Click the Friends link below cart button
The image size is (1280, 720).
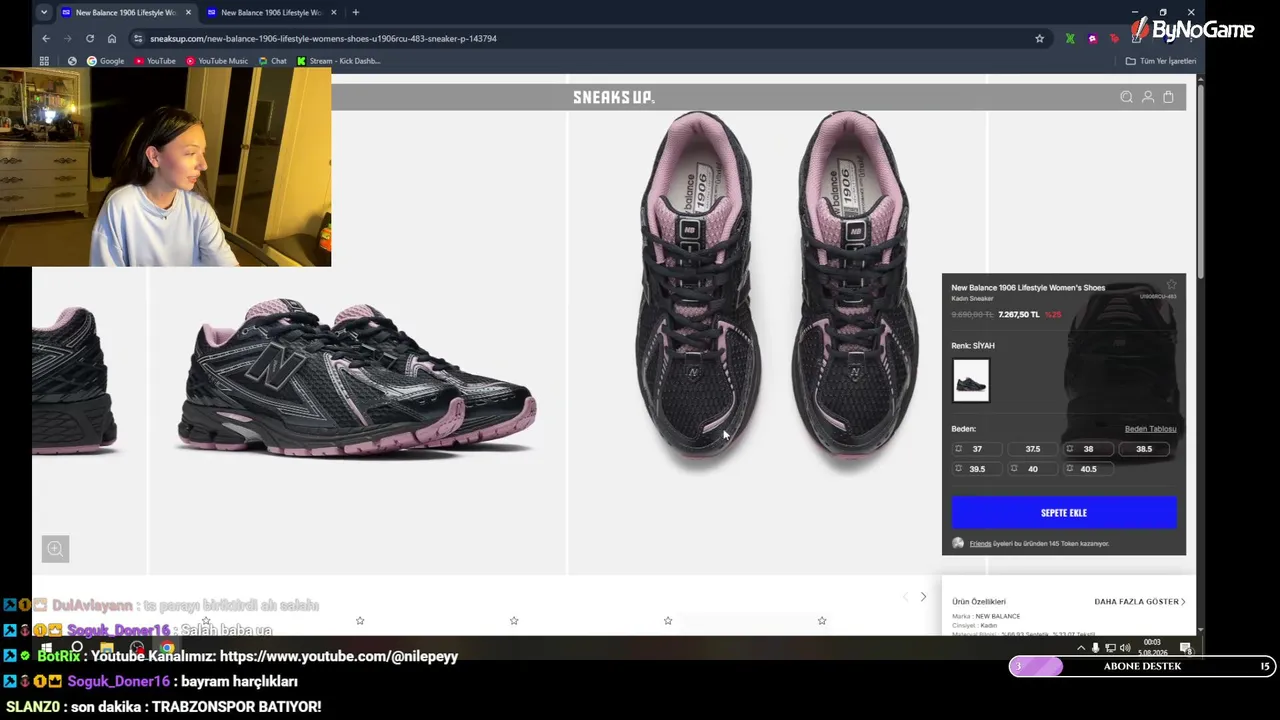[980, 544]
